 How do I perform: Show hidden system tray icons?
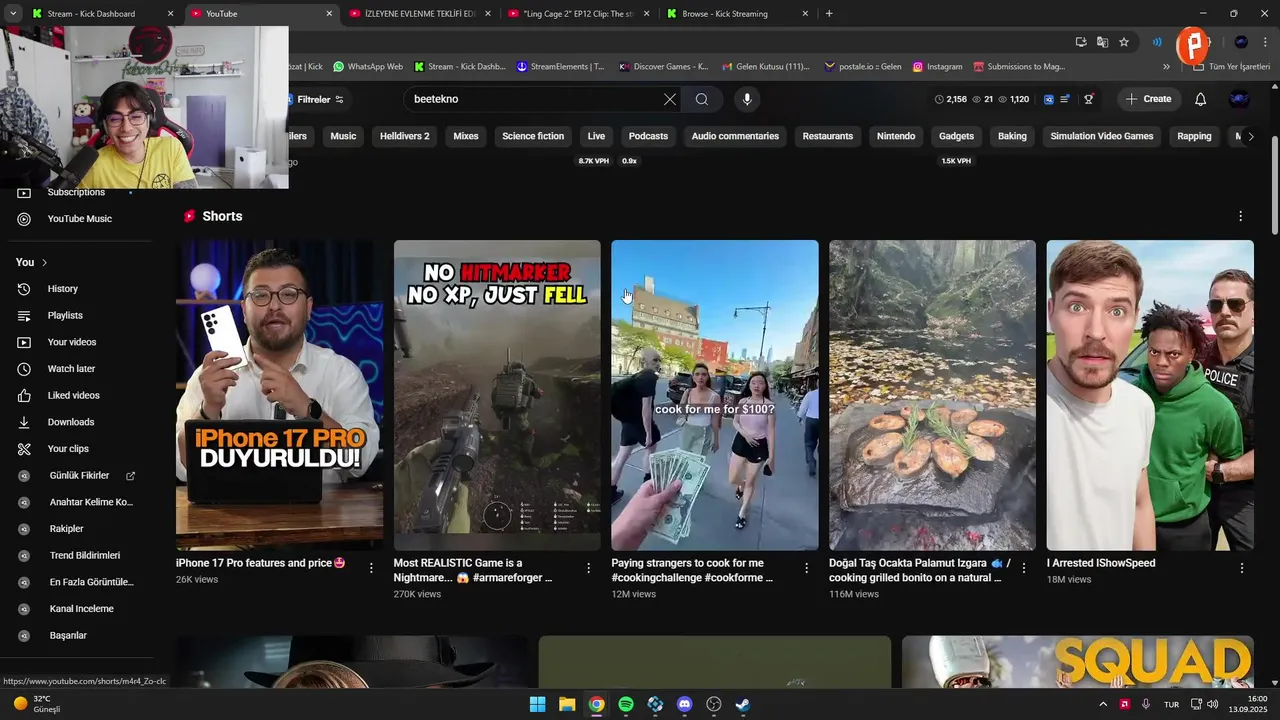(1103, 704)
